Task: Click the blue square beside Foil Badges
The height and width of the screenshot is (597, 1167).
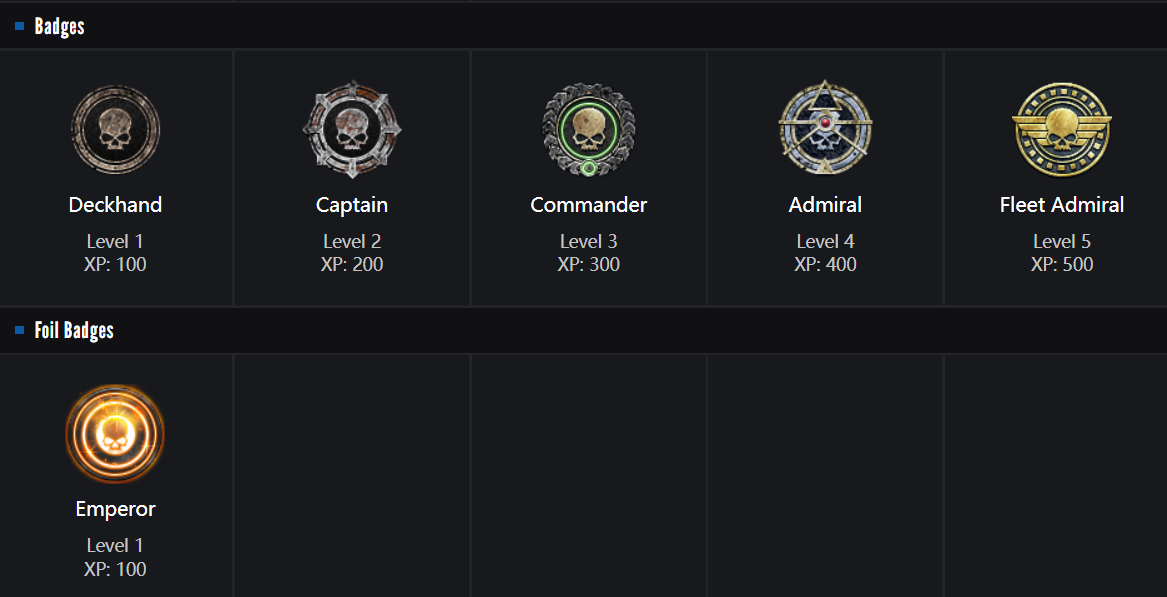Action: point(19,331)
